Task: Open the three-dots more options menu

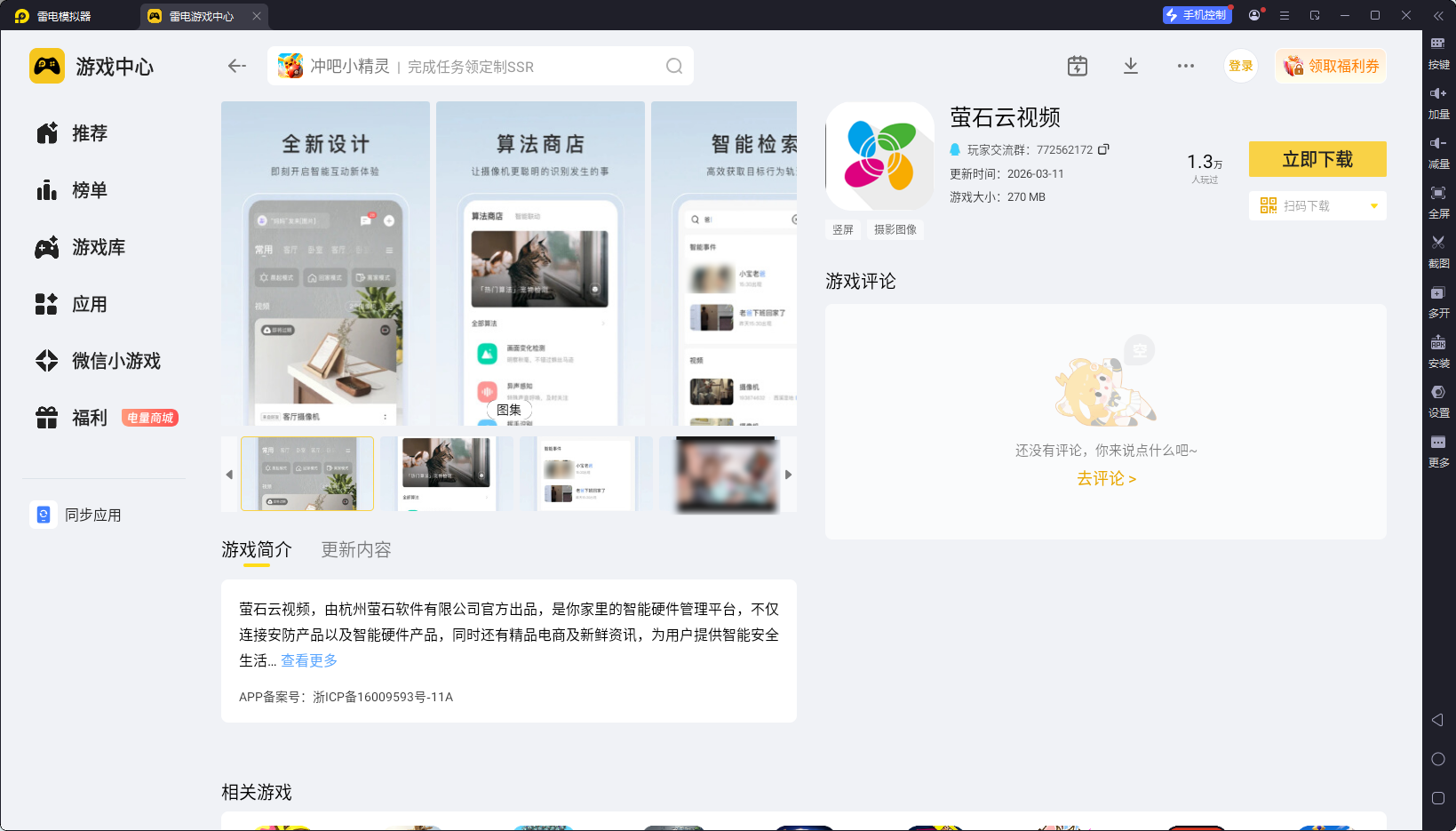Action: (x=1186, y=66)
